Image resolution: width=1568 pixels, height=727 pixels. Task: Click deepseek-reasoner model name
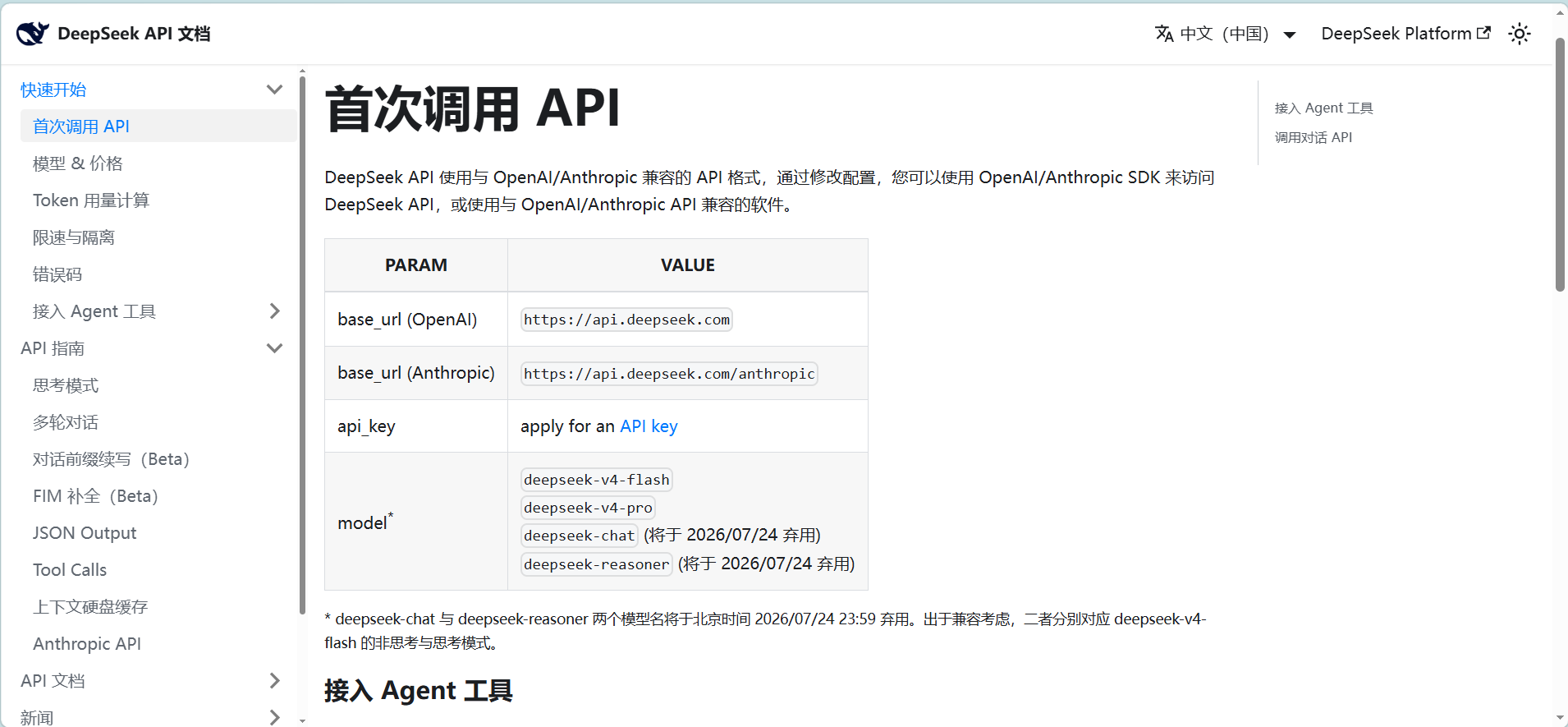pyautogui.click(x=597, y=564)
